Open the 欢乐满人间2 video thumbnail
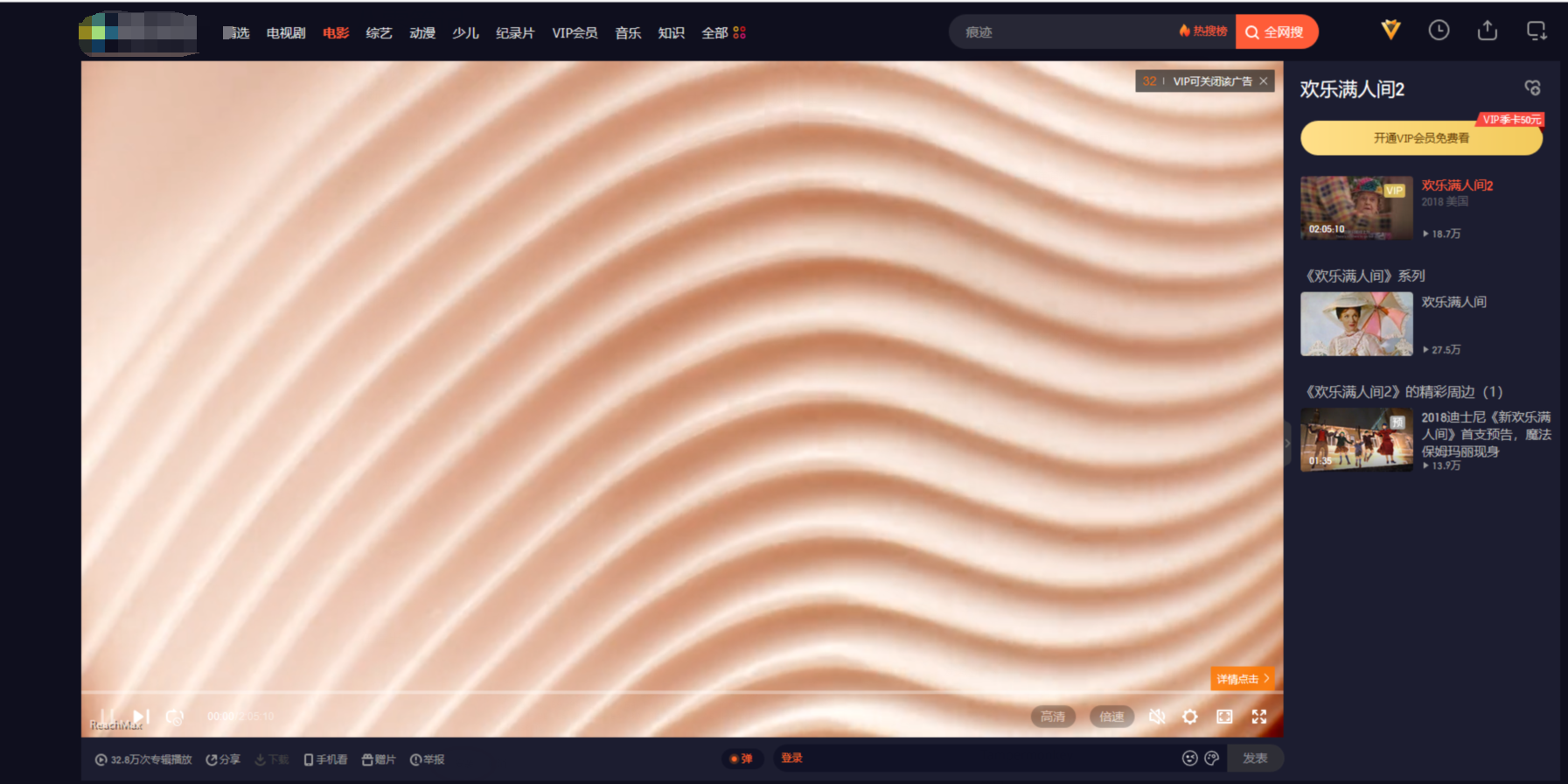 click(1356, 208)
